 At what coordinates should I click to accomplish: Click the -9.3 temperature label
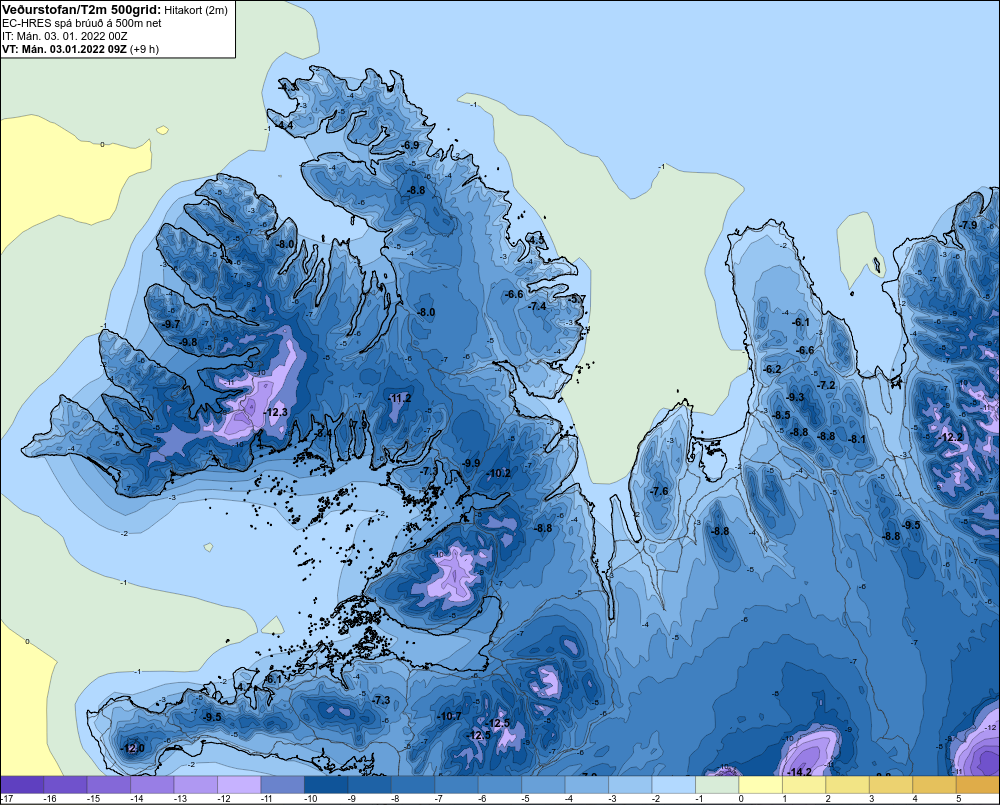795,397
